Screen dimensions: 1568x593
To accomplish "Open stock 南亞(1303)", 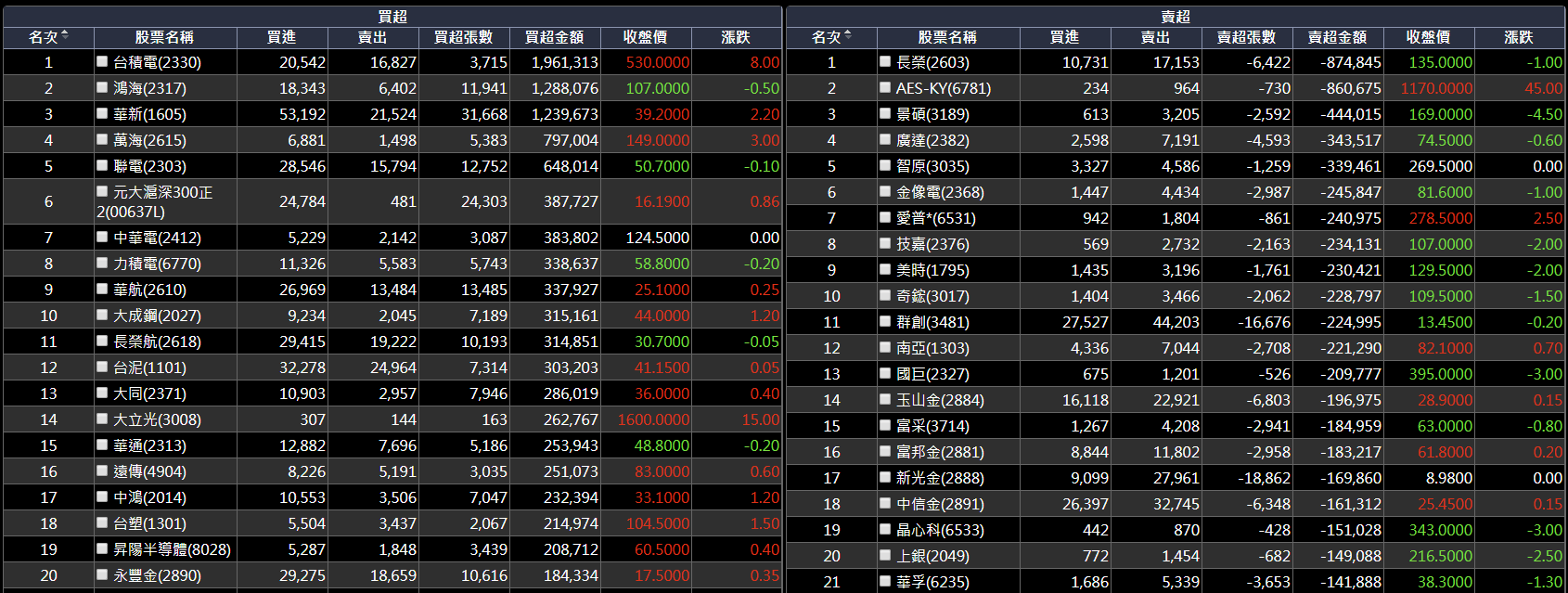I will coord(932,348).
